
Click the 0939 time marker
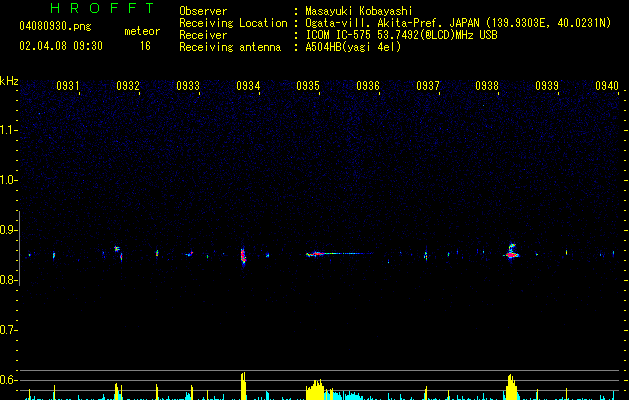pyautogui.click(x=547, y=86)
